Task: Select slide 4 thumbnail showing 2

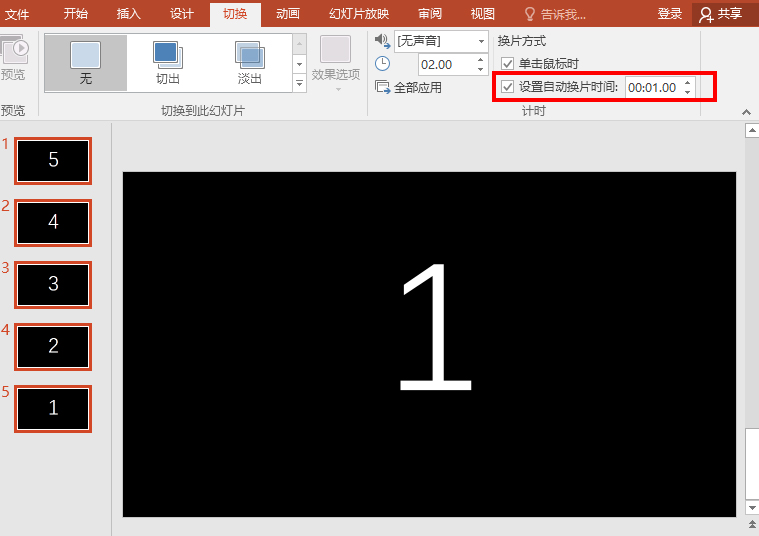Action: 53,347
